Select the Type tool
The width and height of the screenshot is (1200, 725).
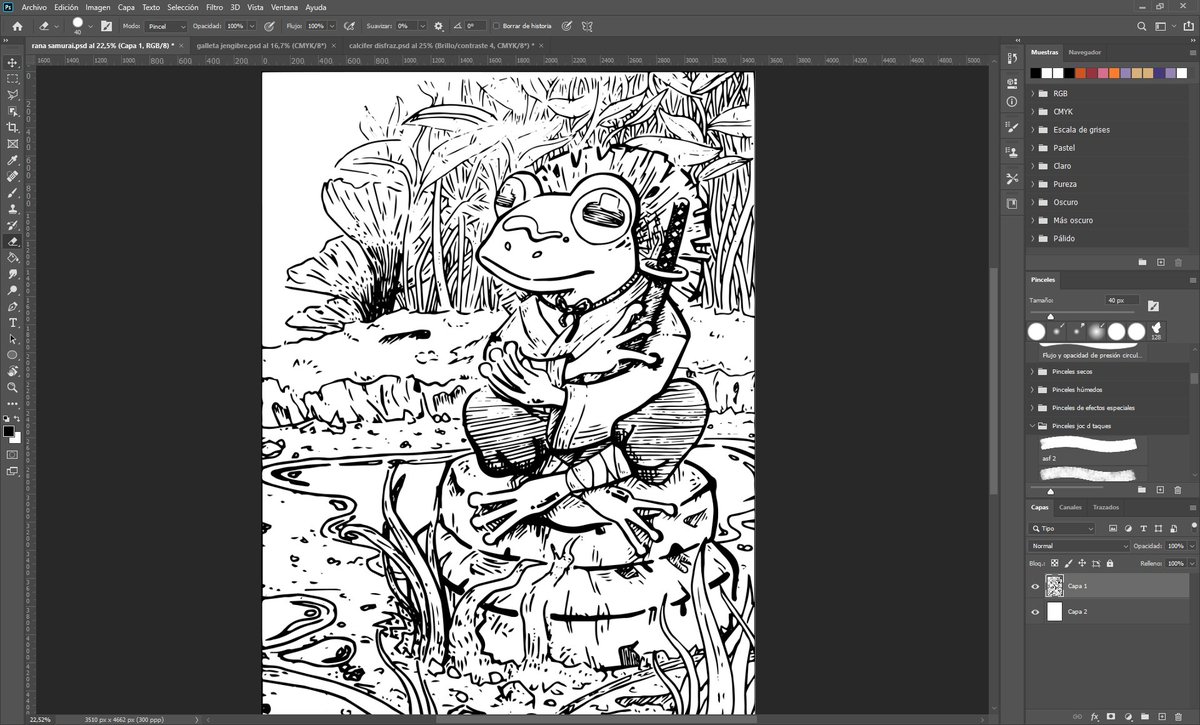coord(13,322)
